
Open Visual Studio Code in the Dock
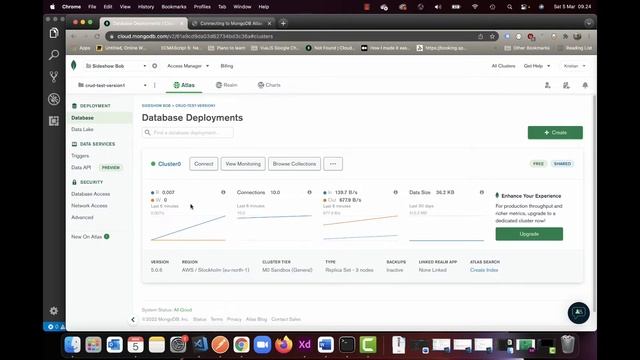pos(199,345)
